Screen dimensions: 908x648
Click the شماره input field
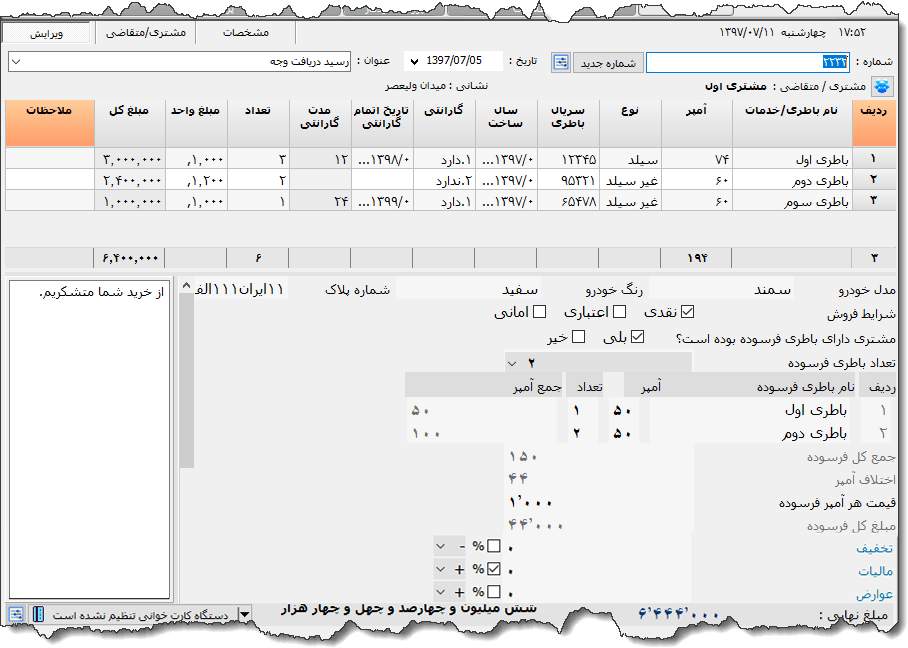coord(747,63)
